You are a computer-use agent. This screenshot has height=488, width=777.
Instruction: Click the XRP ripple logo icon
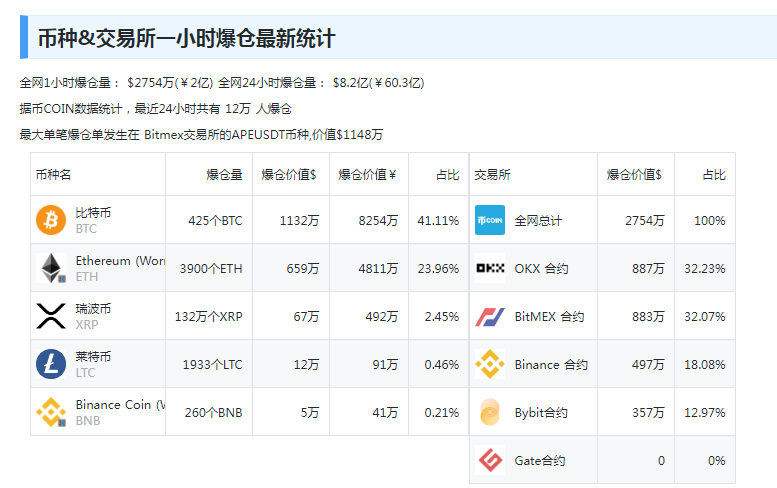pyautogui.click(x=51, y=316)
